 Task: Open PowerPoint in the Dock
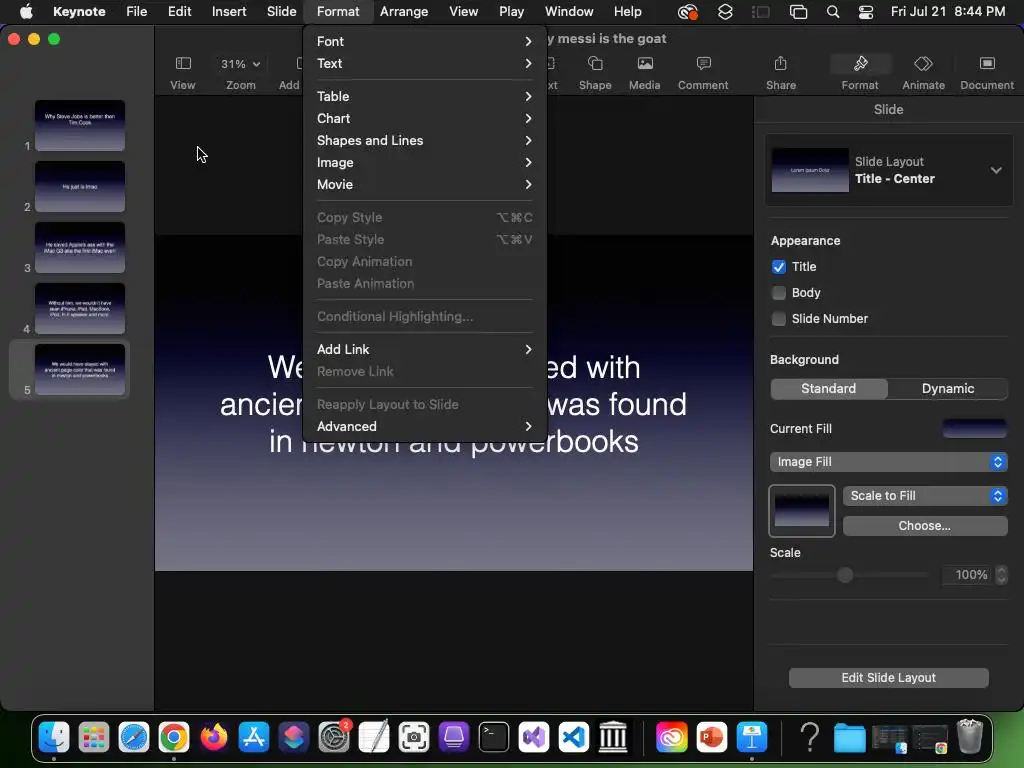(712, 737)
